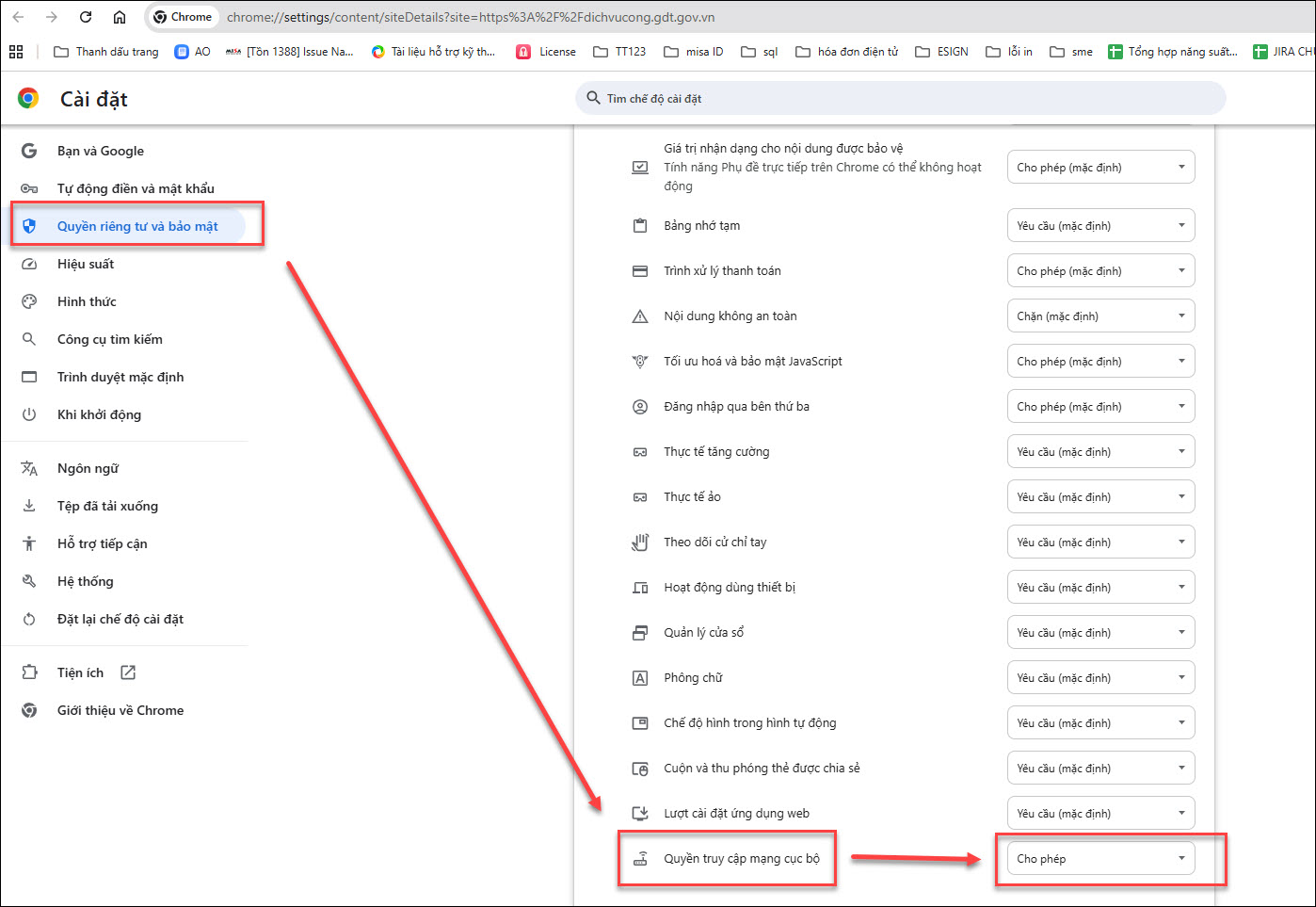Click the browser reload icon

pos(86,17)
